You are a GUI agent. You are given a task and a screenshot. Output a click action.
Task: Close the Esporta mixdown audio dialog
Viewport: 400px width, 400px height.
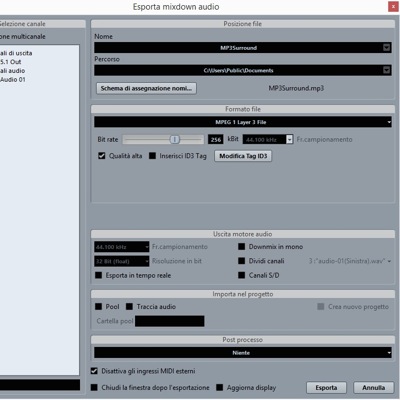[x=393, y=7]
